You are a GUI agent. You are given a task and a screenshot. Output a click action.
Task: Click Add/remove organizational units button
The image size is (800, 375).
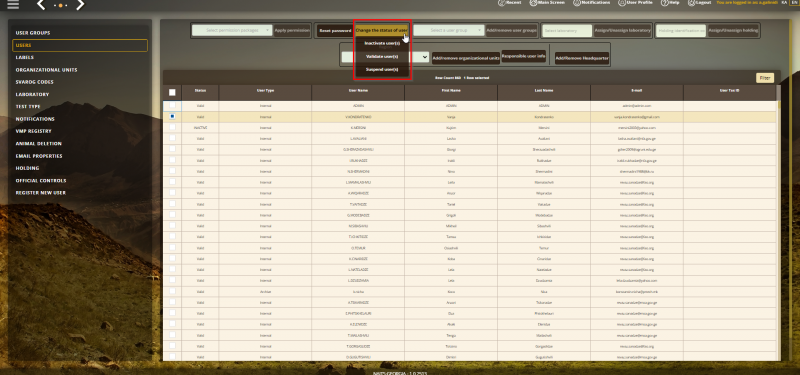pyautogui.click(x=466, y=58)
